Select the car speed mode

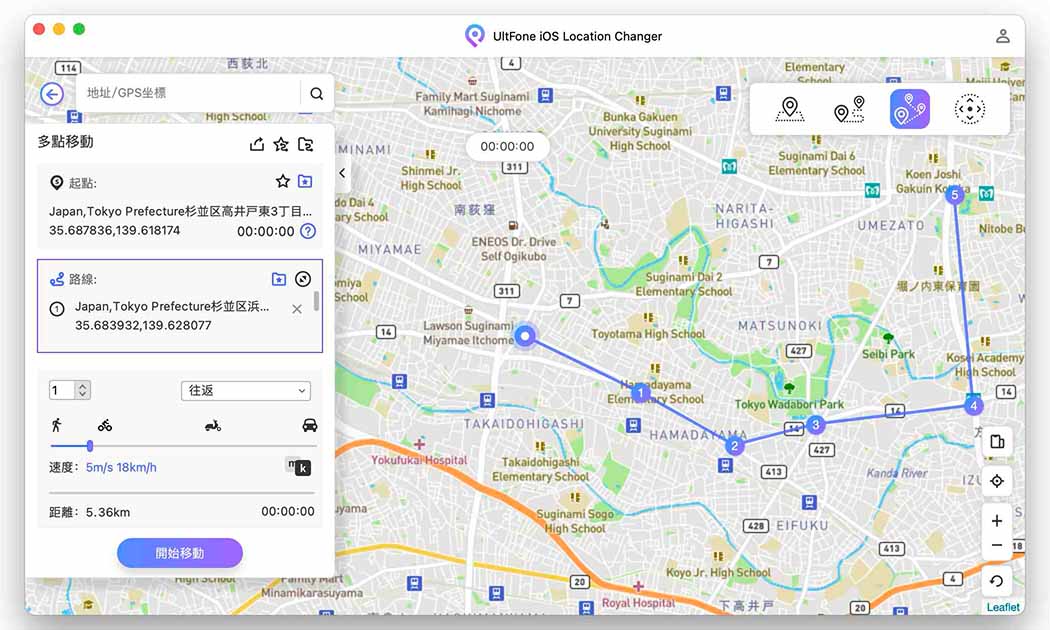click(x=310, y=425)
